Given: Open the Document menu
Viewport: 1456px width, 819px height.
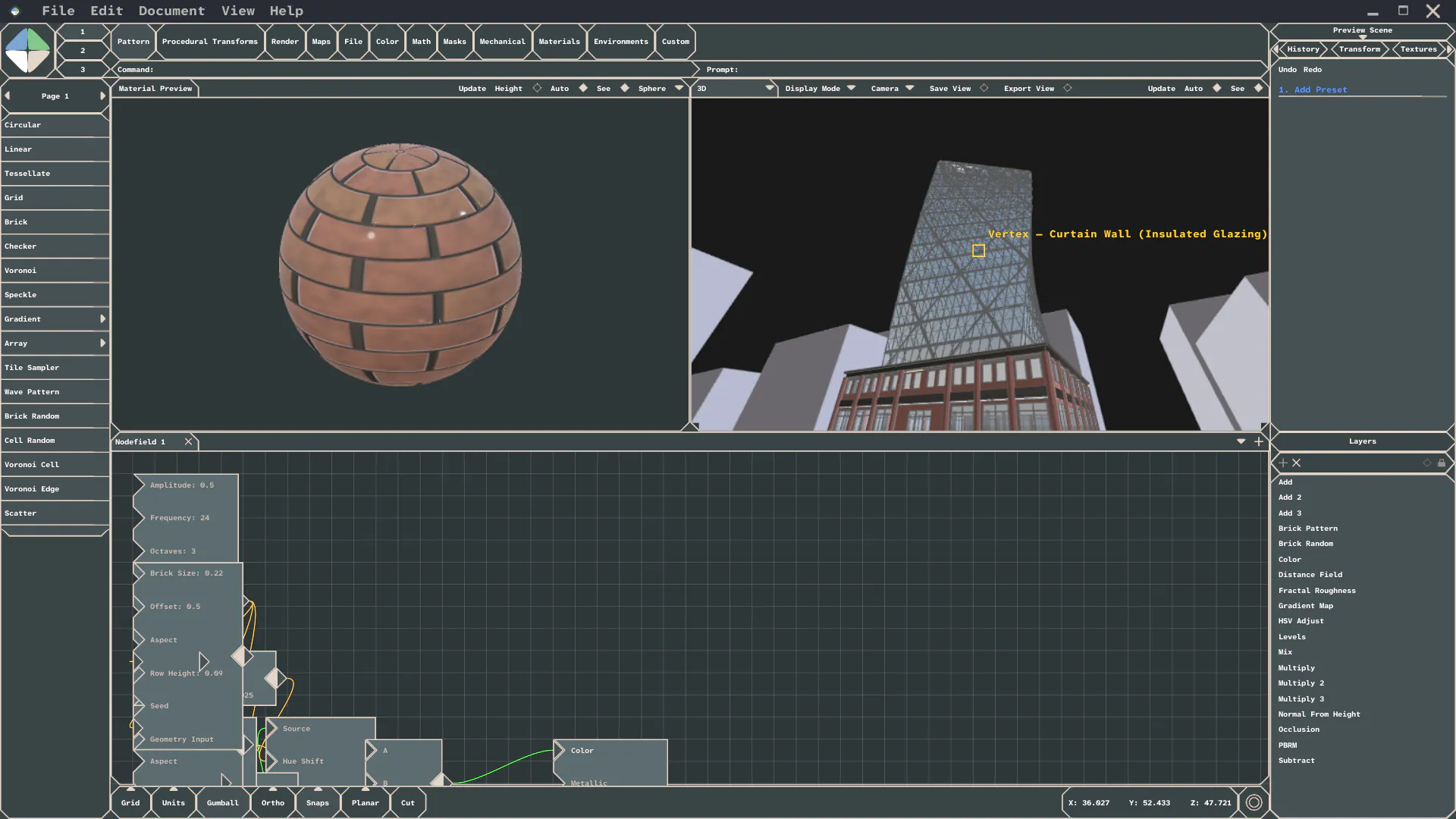Looking at the screenshot, I should click(x=171, y=11).
